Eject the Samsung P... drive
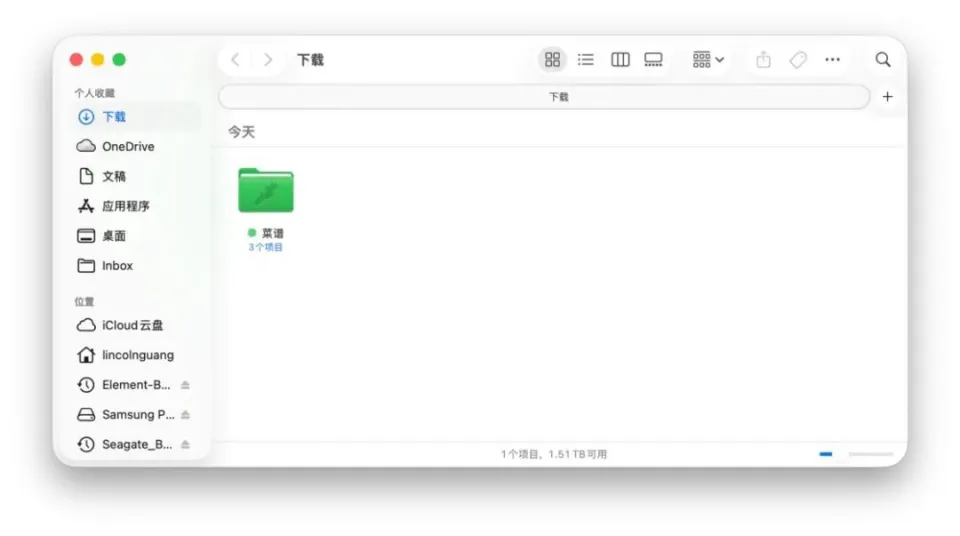Viewport: 960px width, 536px height. point(185,415)
